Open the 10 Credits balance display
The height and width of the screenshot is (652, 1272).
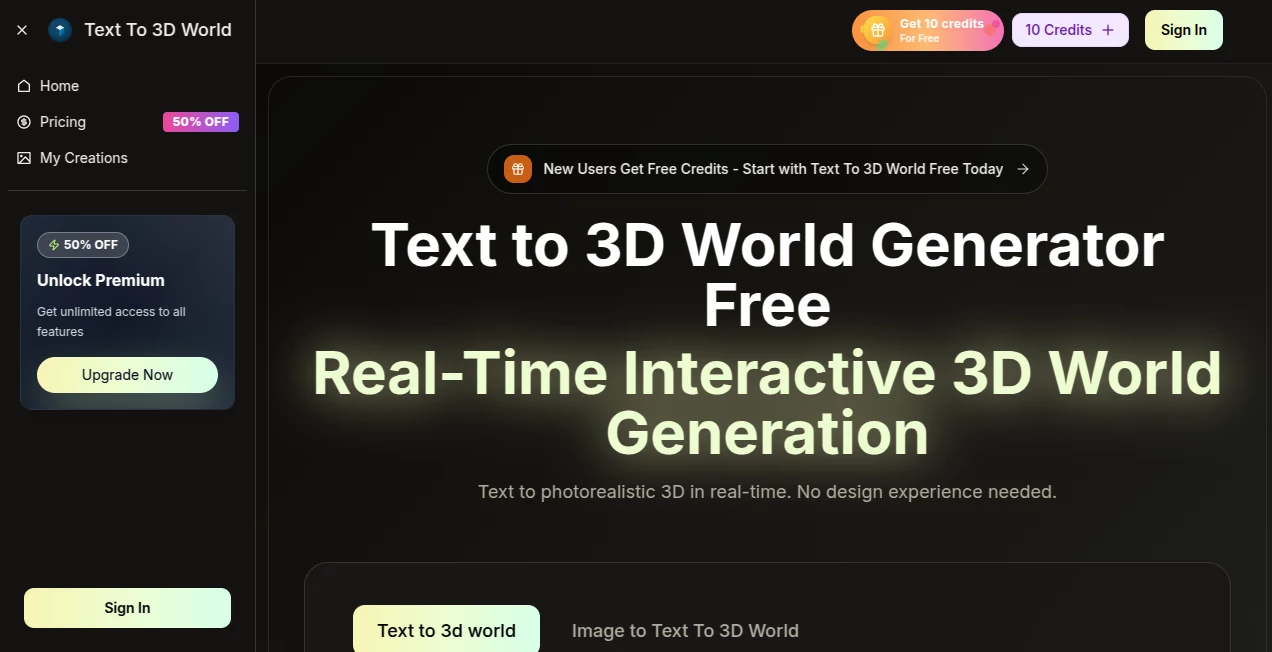[x=1058, y=29]
